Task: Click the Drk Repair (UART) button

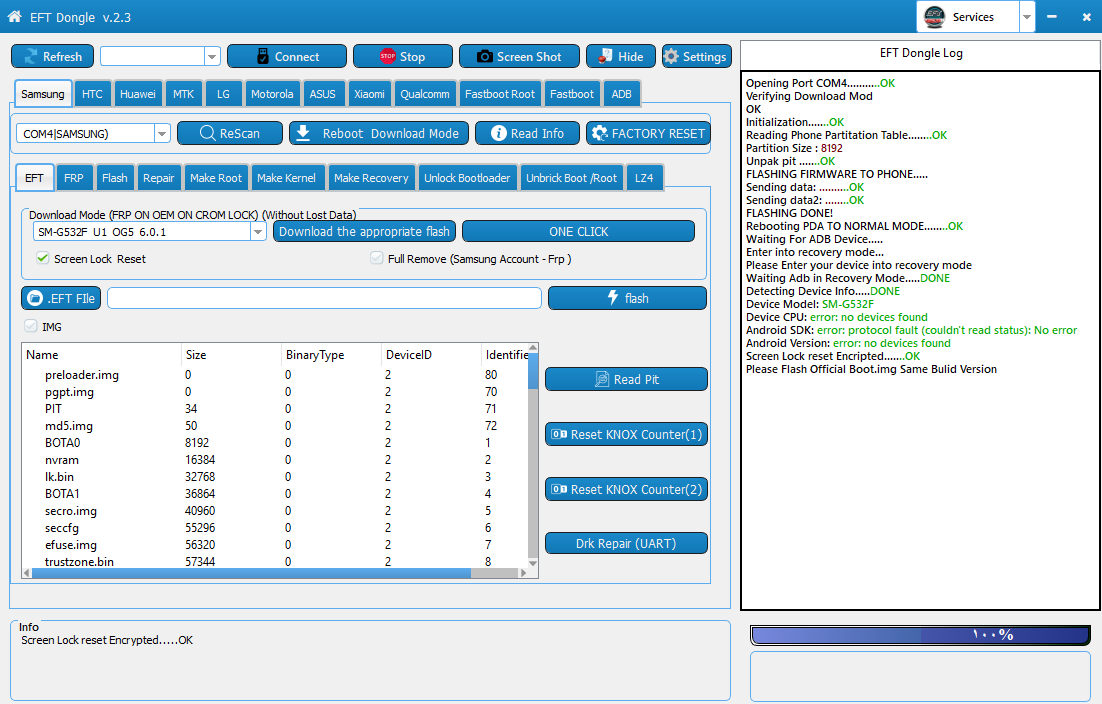Action: 626,543
